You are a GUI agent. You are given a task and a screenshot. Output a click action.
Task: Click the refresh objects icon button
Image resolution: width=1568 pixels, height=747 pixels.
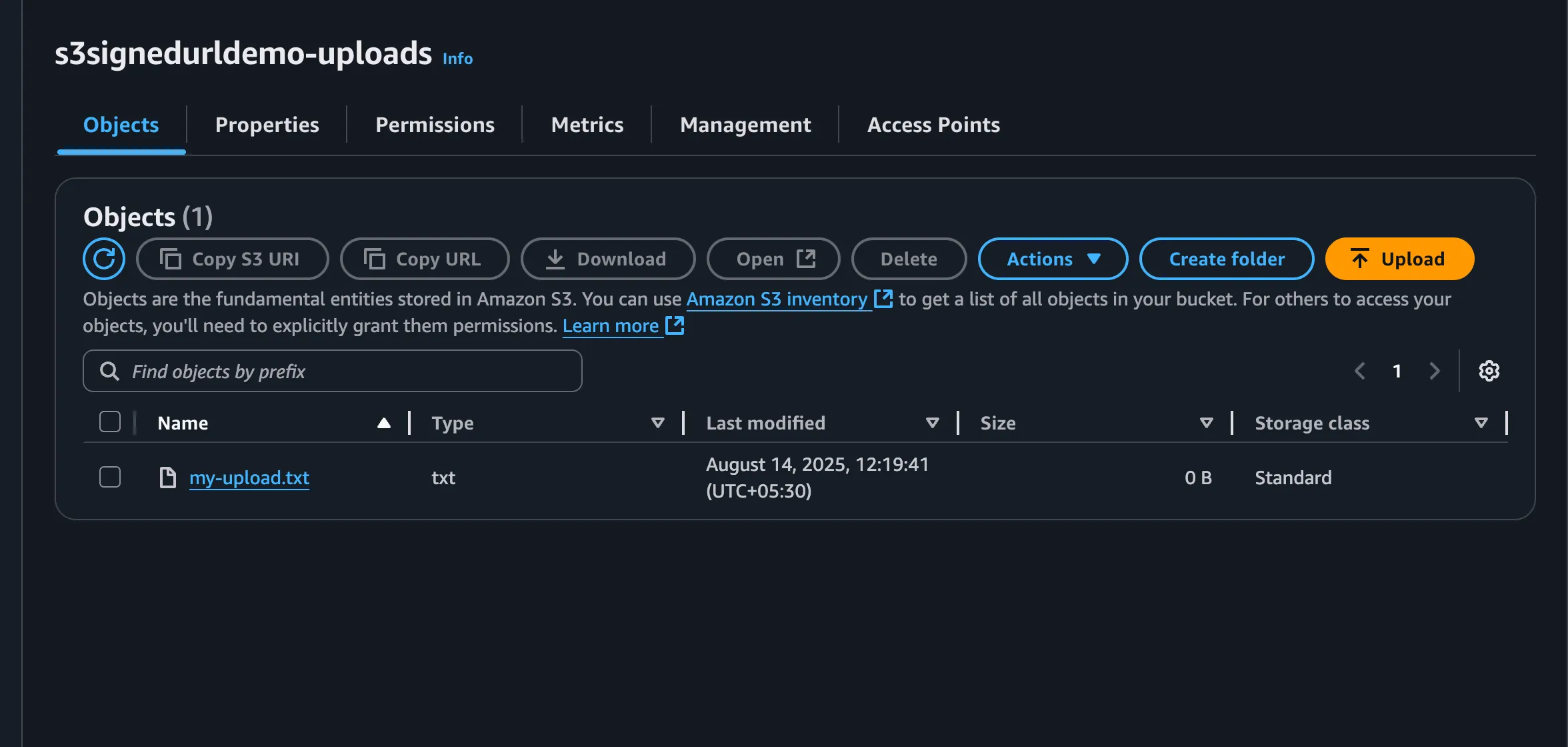[x=104, y=259]
